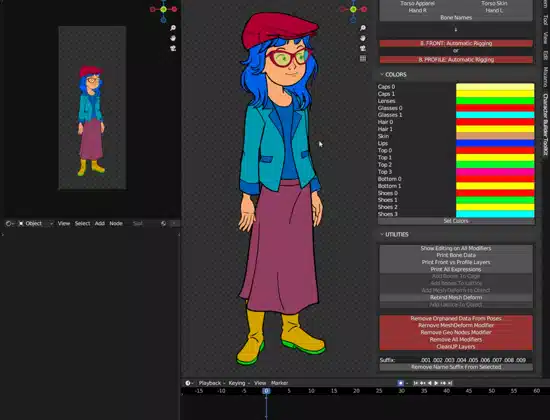Click Suffix text input field
This screenshot has width=550, height=420.
[472, 360]
